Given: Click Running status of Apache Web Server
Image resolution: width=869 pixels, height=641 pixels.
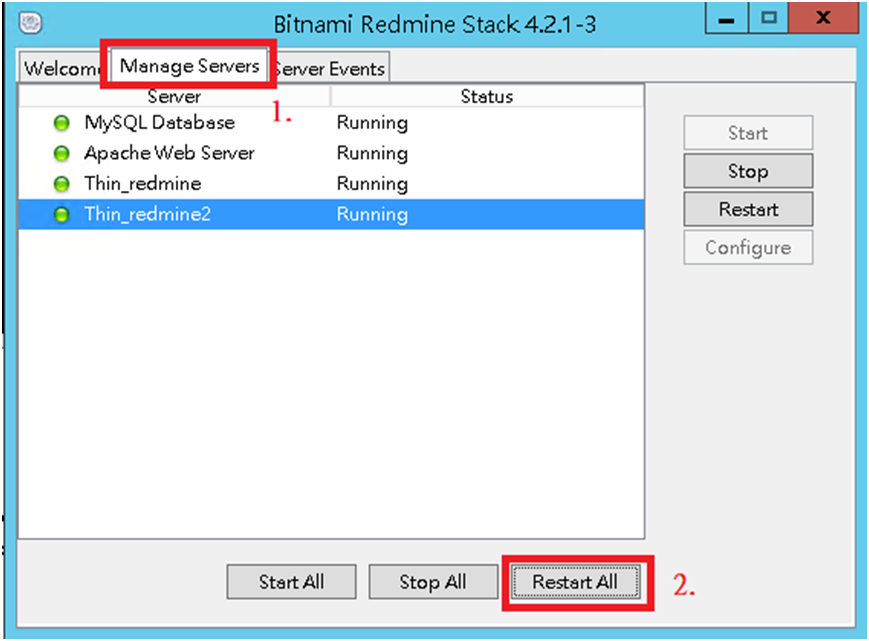Looking at the screenshot, I should tap(372, 153).
